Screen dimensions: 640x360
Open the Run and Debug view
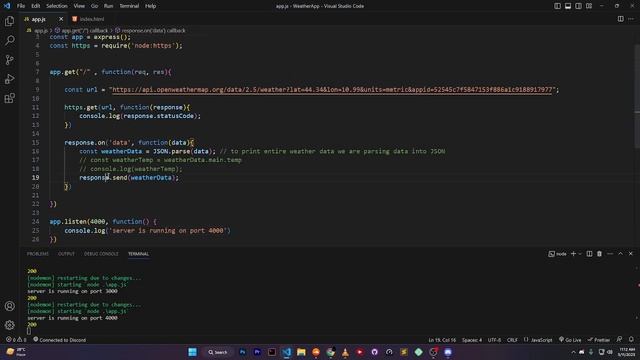coord(9,79)
